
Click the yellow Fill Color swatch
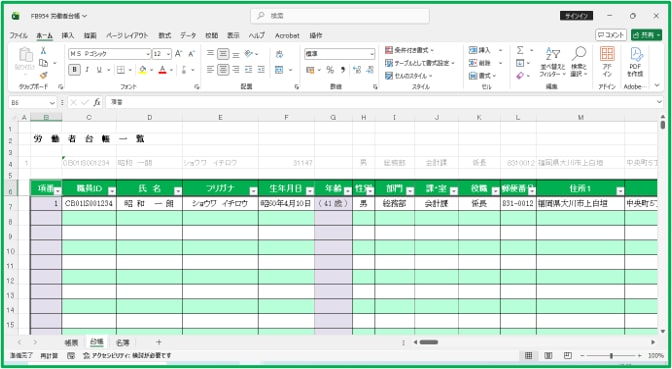click(142, 69)
